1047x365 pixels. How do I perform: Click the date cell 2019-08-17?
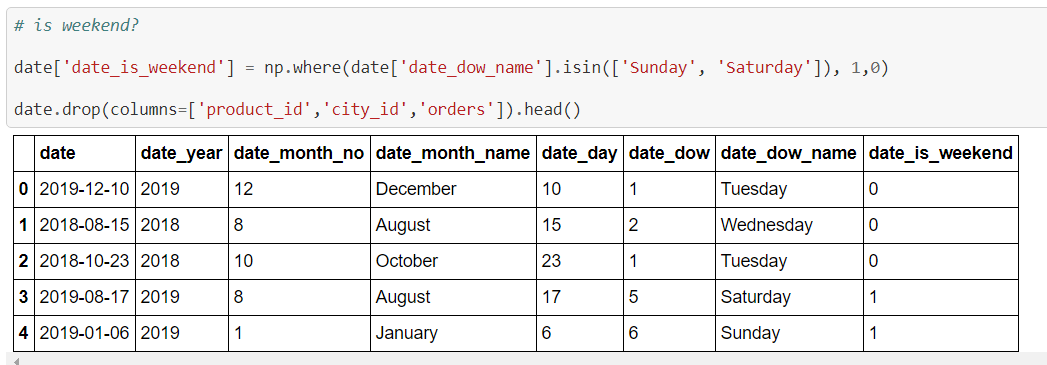tap(85, 298)
